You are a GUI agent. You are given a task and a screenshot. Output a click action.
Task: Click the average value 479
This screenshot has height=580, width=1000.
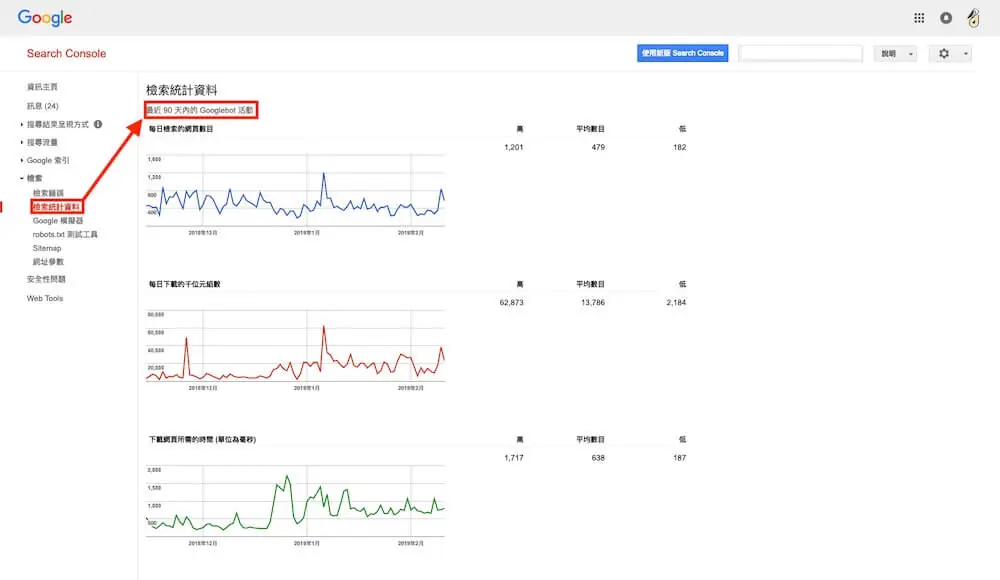coord(598,147)
